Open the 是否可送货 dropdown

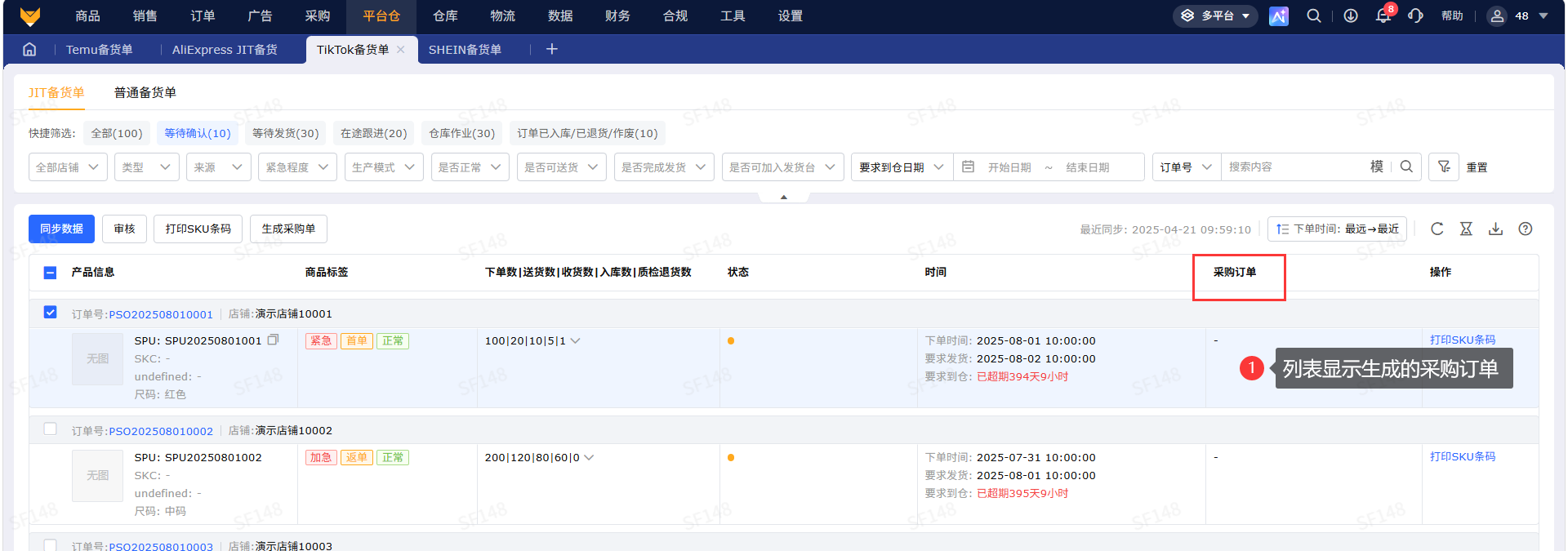[x=562, y=167]
